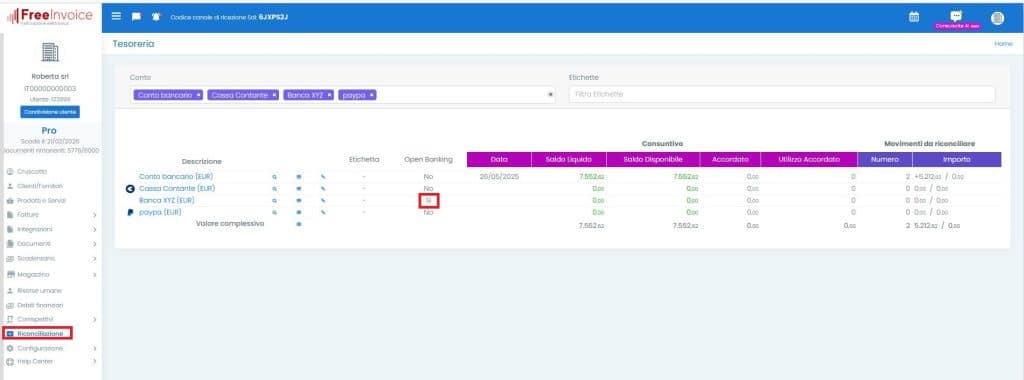This screenshot has width=1024, height=380.
Task: Open the notifications bell icon
Action: coord(156,16)
